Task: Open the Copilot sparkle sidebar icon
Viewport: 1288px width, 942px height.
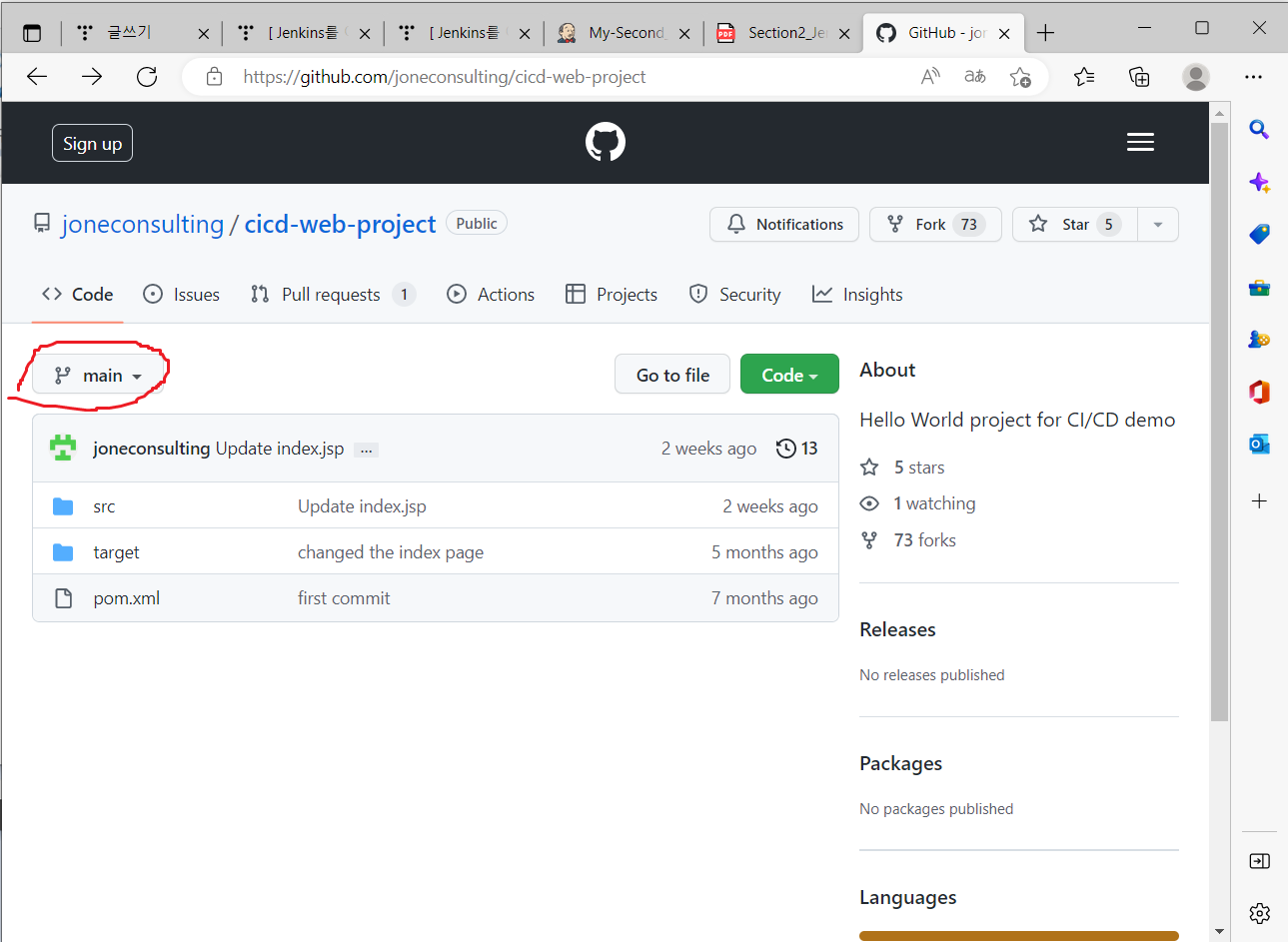Action: [1259, 182]
